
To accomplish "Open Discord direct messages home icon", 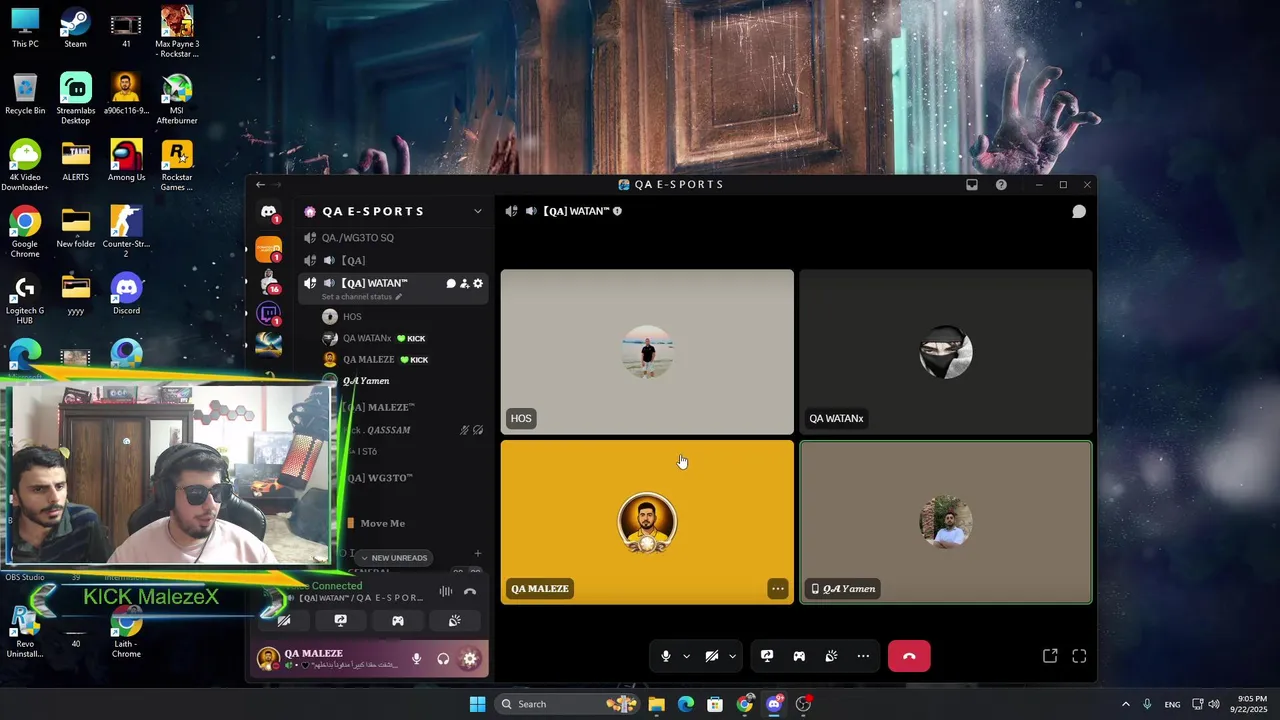I will pyautogui.click(x=268, y=212).
